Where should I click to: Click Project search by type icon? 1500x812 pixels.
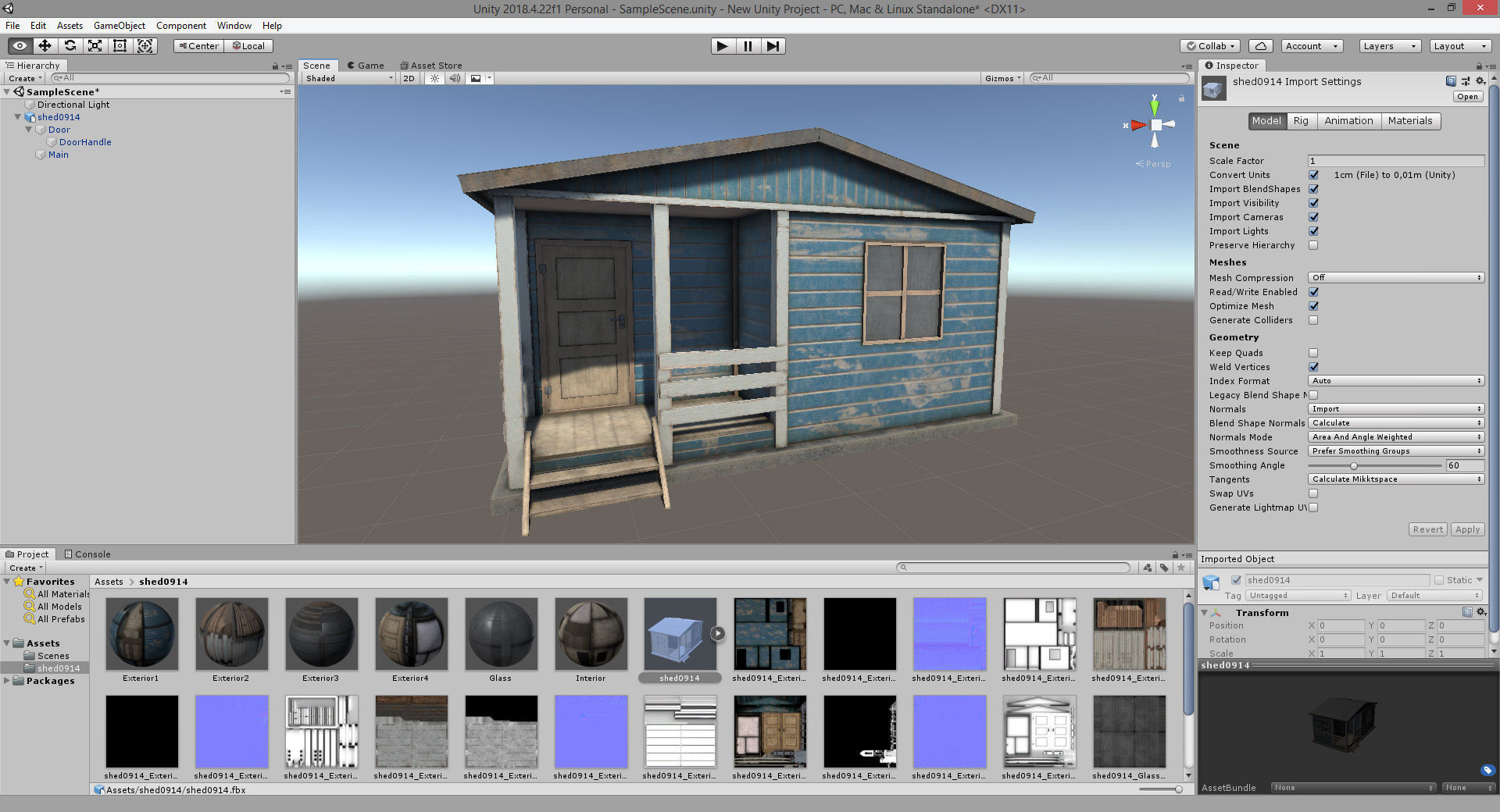pos(1147,568)
